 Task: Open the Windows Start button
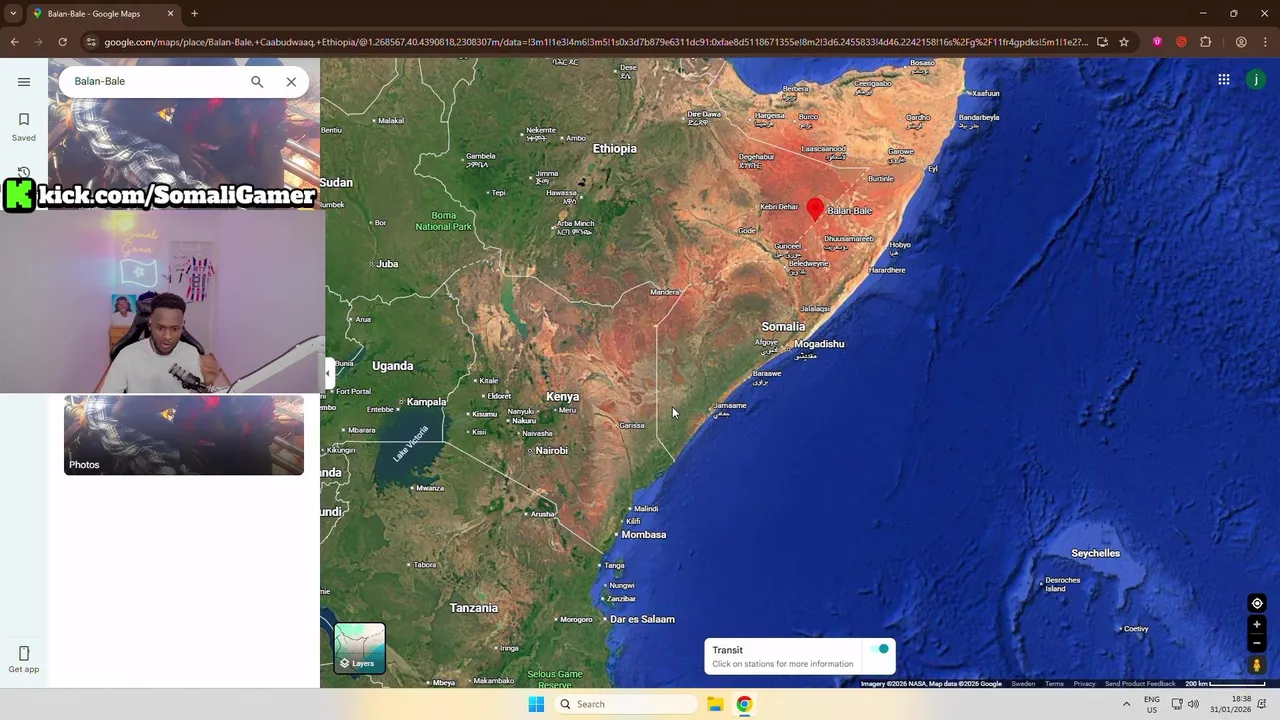tap(536, 704)
